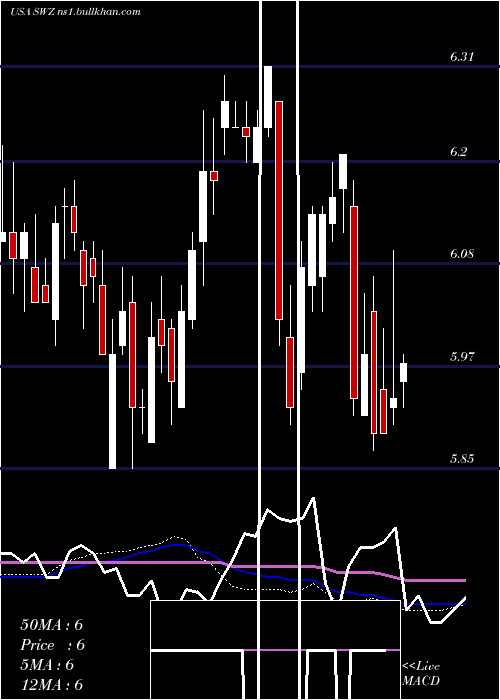Click the USA SWZ ns1.bullkhan.com title
500x700 pixels.
(75, 12)
